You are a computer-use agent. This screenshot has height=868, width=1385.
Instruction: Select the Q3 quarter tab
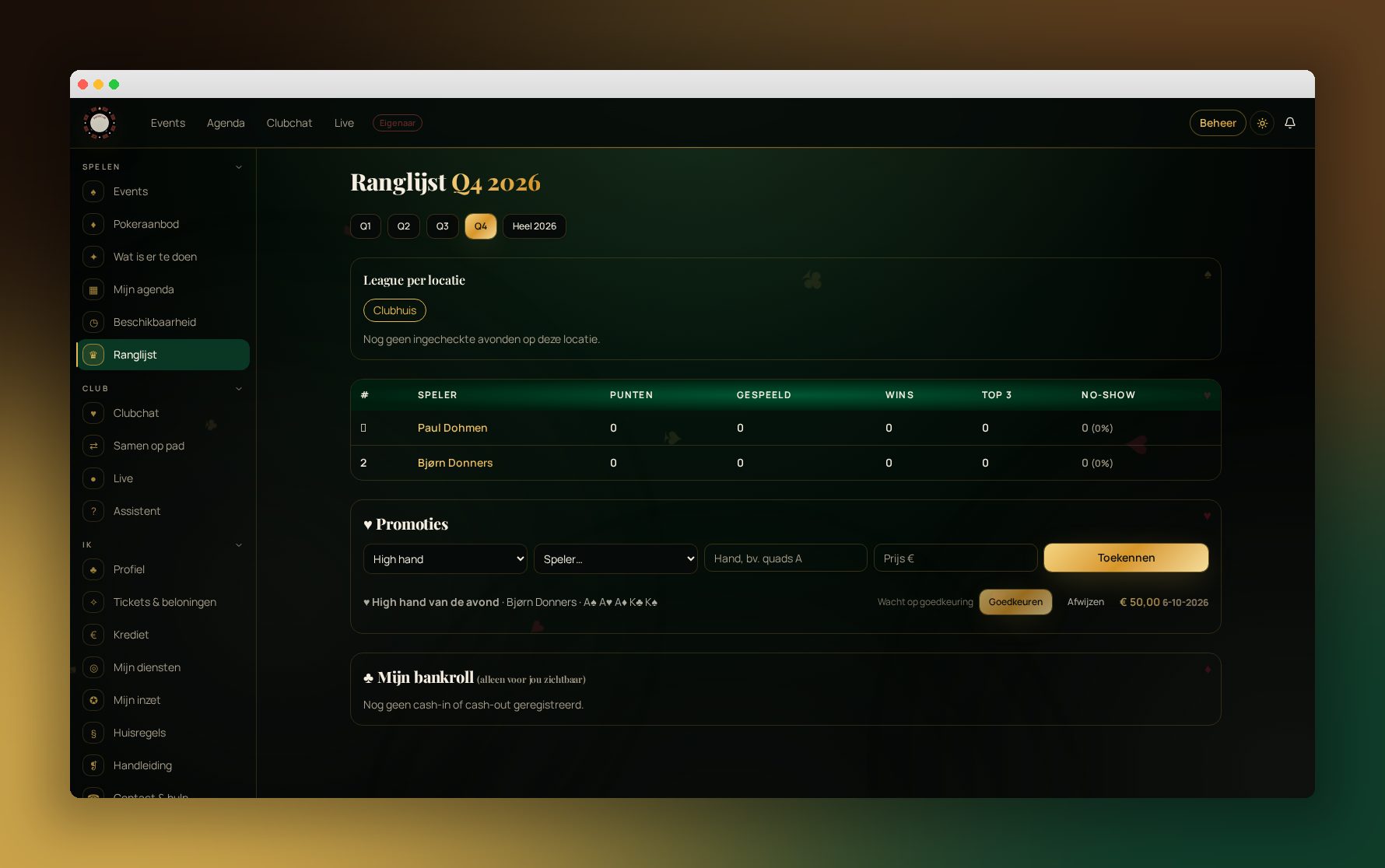click(x=442, y=226)
